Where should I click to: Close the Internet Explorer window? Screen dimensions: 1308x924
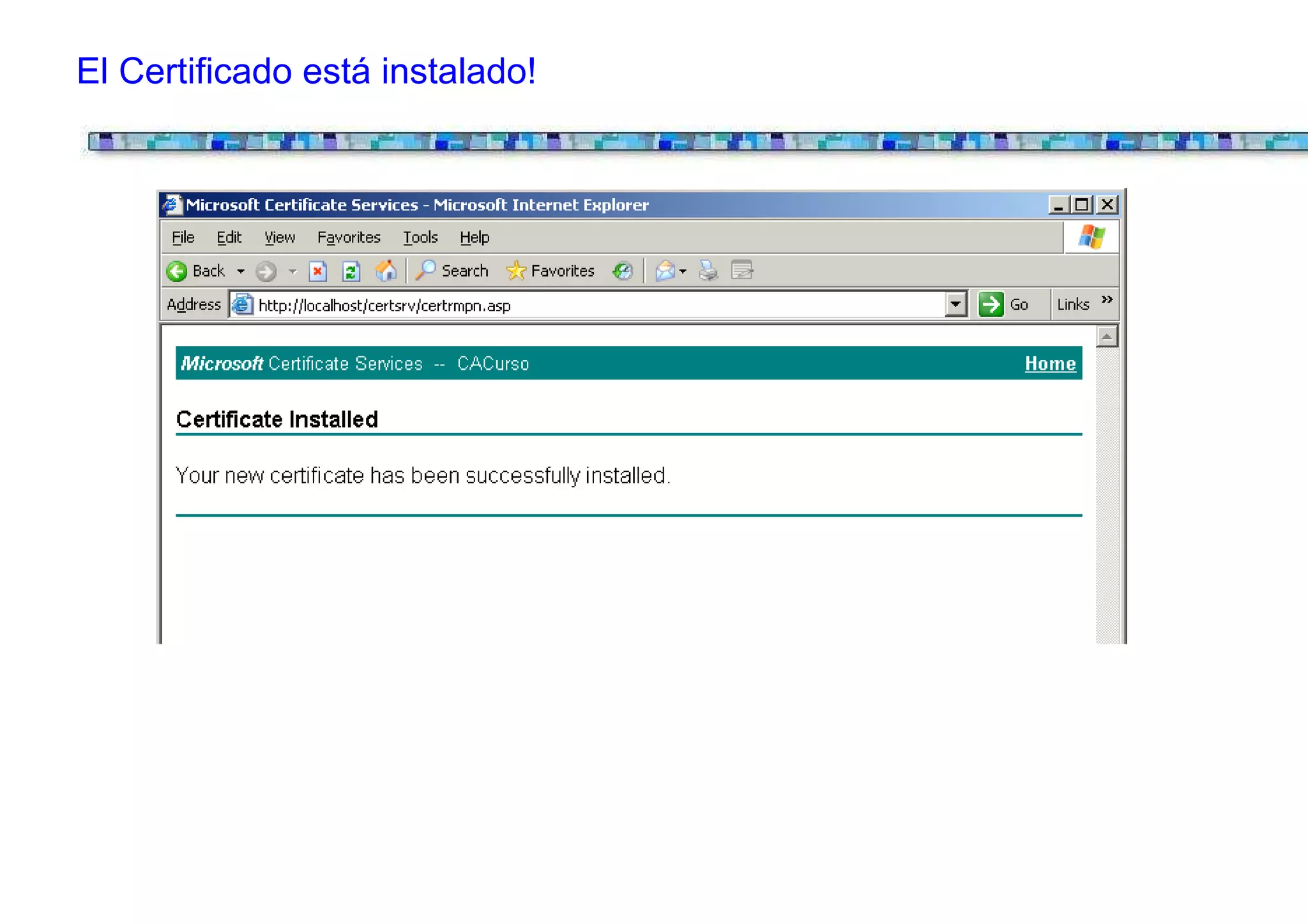(1107, 205)
